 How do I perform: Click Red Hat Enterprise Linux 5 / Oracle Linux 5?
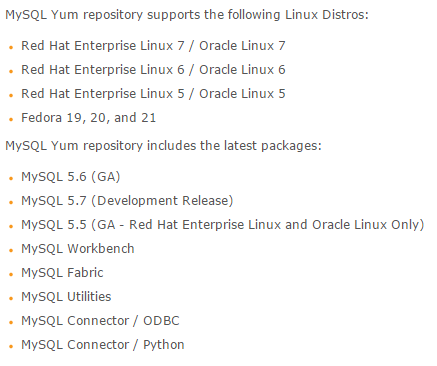click(153, 94)
